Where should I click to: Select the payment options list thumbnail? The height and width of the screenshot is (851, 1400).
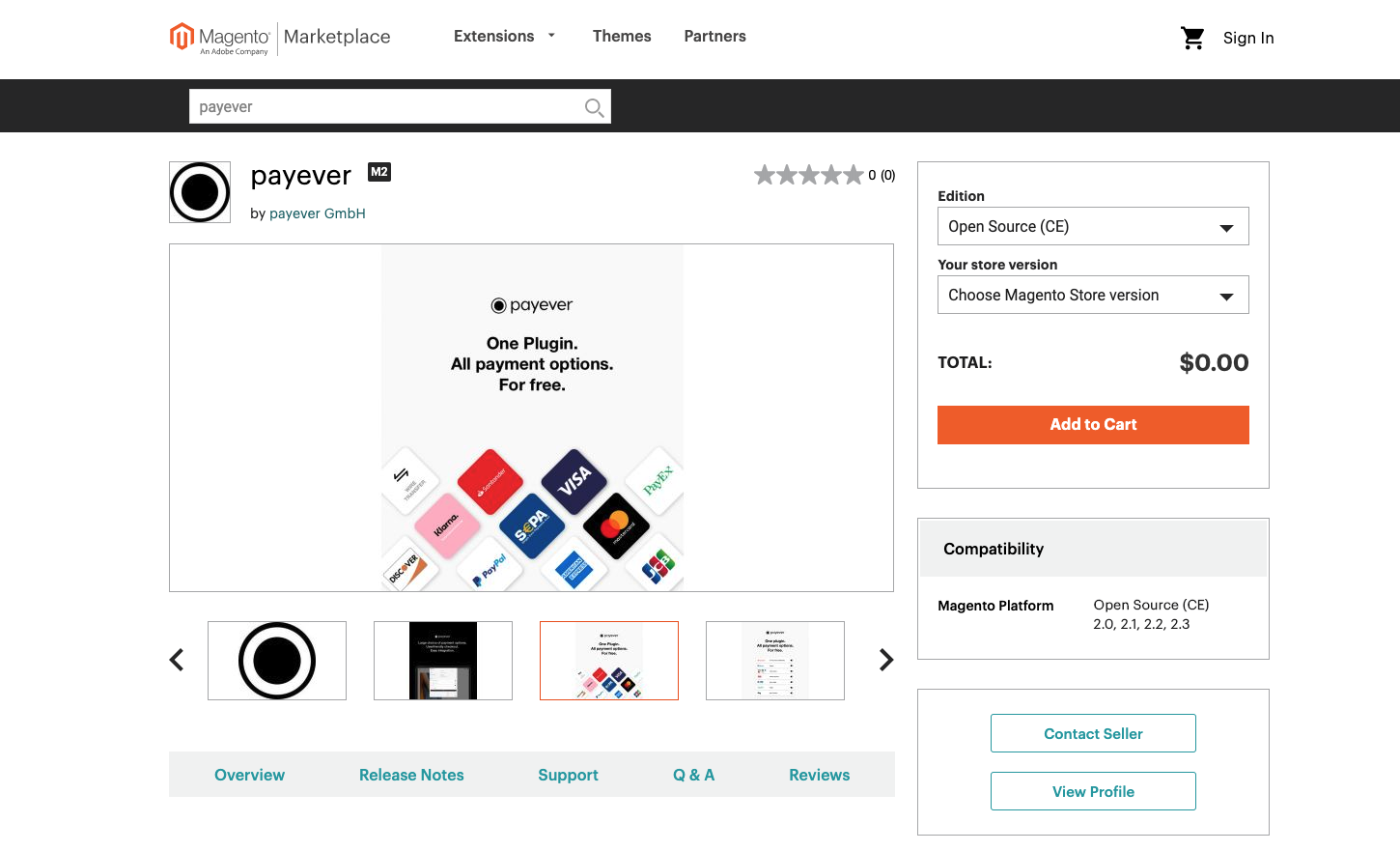pyautogui.click(x=775, y=661)
